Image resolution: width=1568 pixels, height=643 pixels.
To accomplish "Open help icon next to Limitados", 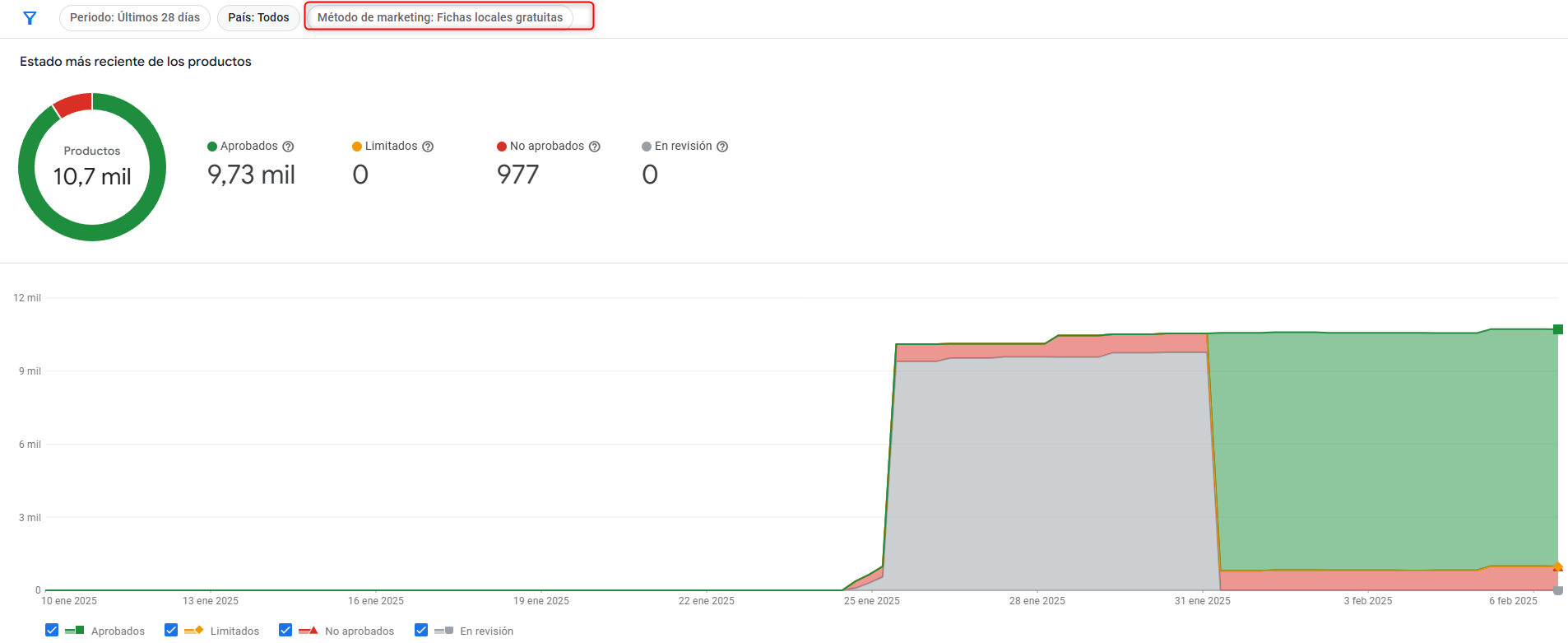I will (x=428, y=147).
